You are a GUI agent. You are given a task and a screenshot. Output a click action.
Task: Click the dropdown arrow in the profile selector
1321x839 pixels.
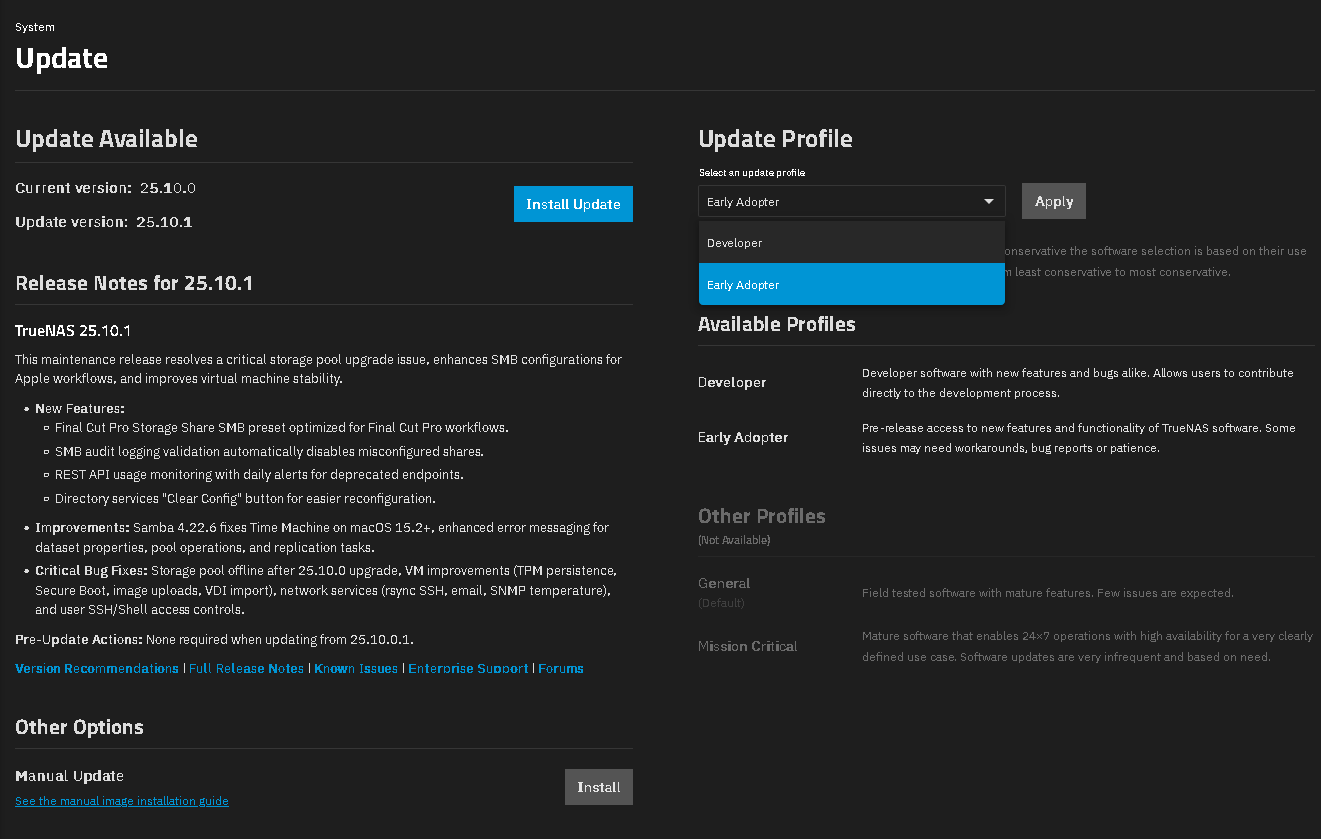[989, 202]
